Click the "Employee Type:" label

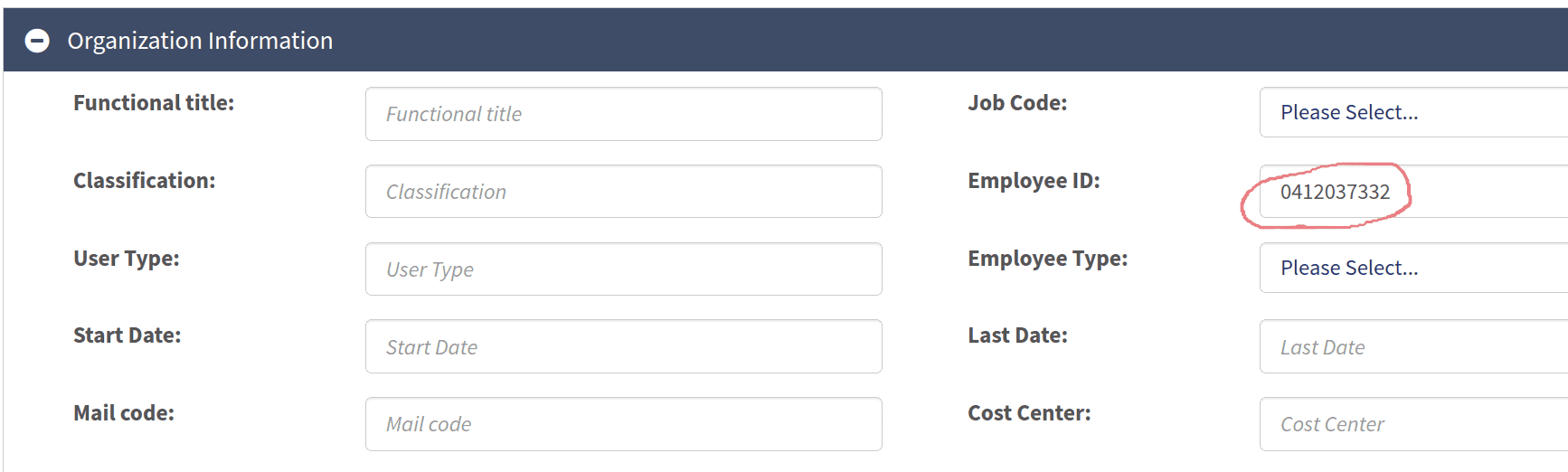pos(1047,259)
